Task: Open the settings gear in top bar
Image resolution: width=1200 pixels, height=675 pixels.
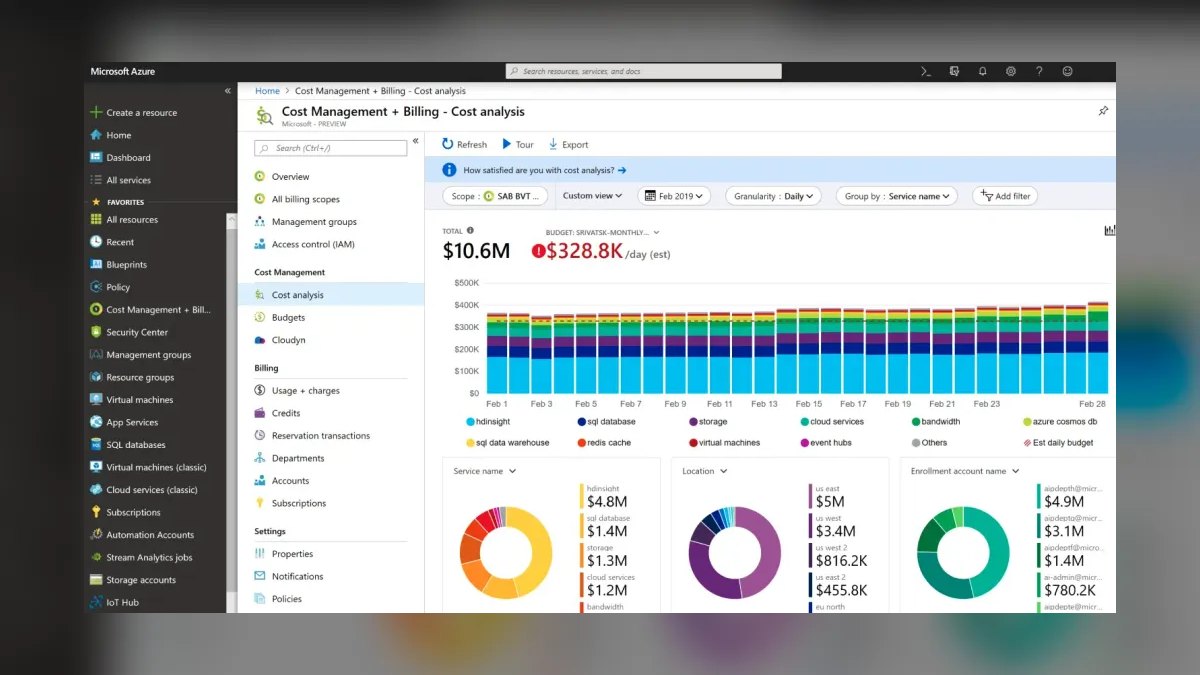Action: click(x=1011, y=72)
